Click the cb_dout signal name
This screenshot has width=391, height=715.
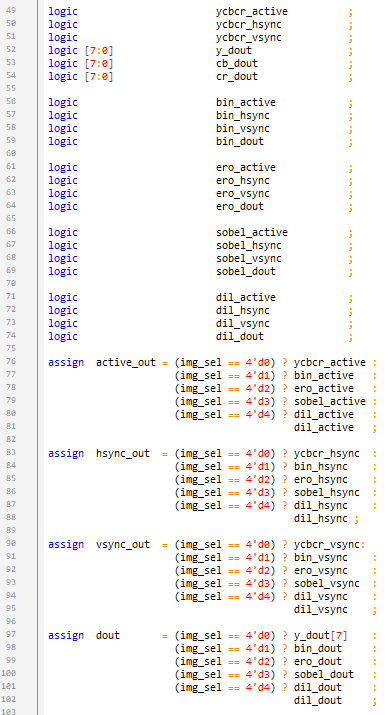click(x=237, y=63)
